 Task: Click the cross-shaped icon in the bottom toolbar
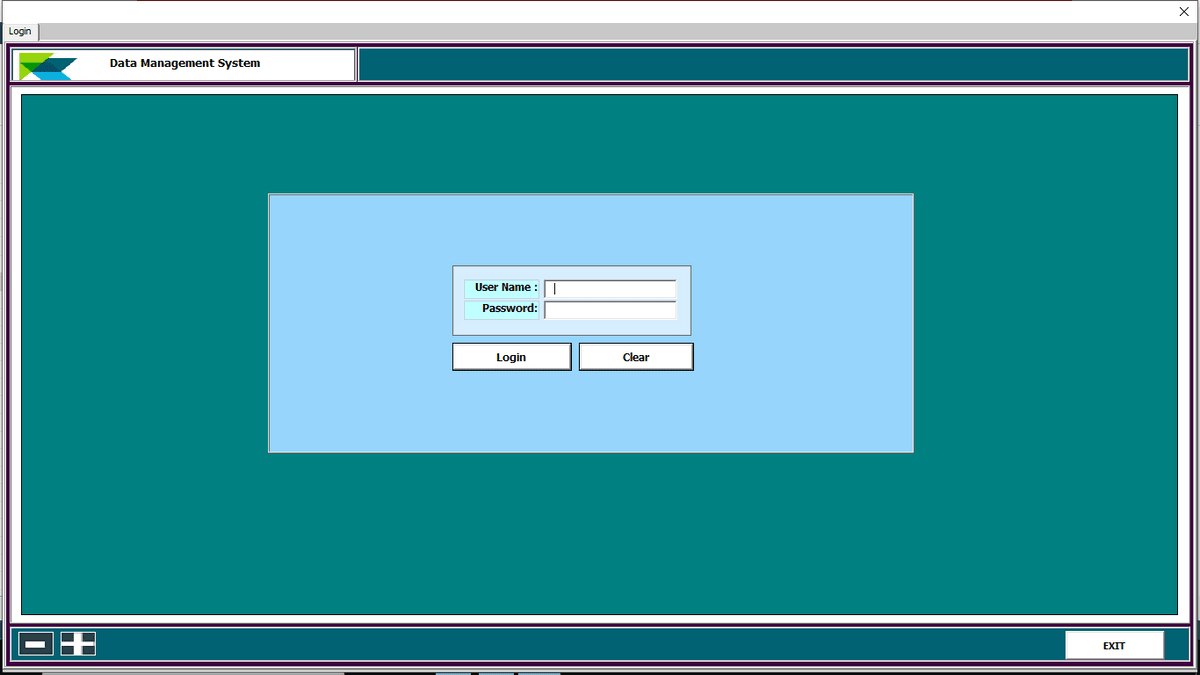(x=77, y=643)
